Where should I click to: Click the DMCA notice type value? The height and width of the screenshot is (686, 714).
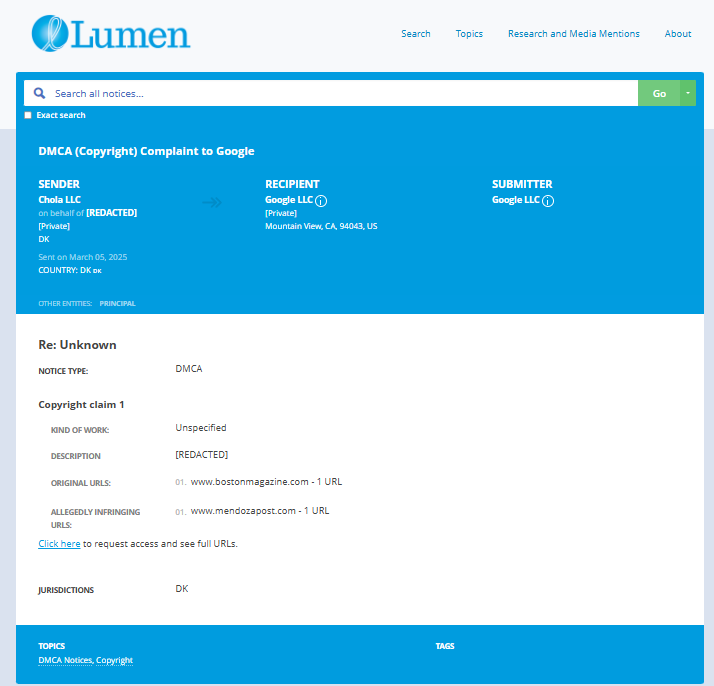click(x=189, y=369)
